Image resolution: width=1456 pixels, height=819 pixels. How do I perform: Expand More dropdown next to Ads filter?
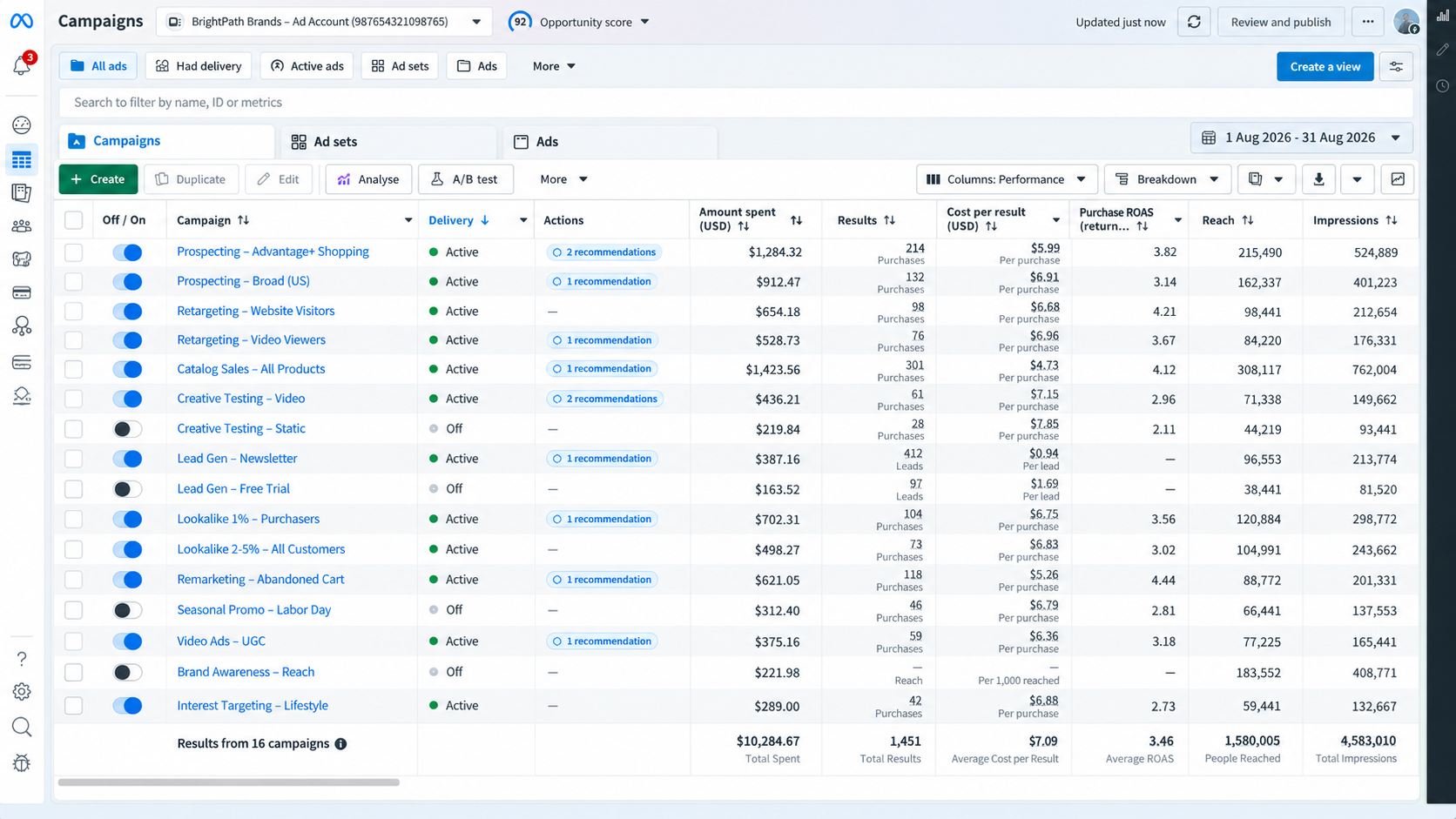[x=554, y=66]
